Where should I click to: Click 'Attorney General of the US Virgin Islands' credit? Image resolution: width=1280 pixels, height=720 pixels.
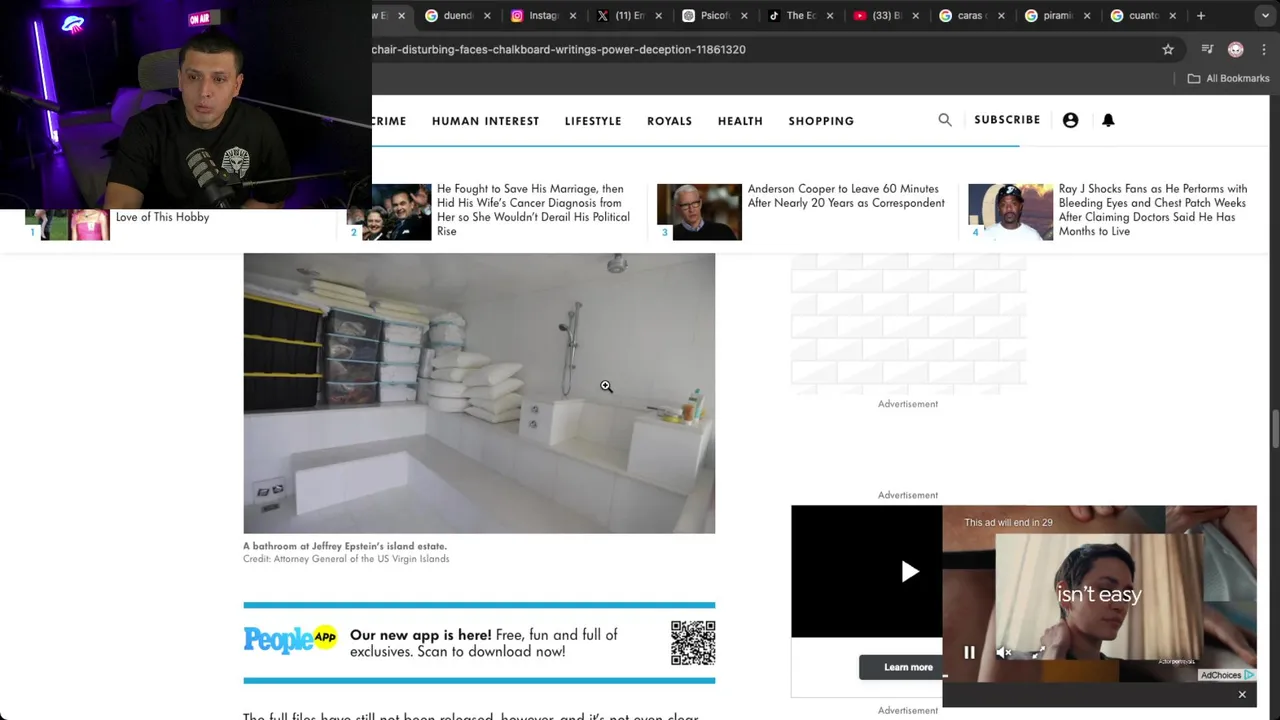pyautogui.click(x=361, y=559)
